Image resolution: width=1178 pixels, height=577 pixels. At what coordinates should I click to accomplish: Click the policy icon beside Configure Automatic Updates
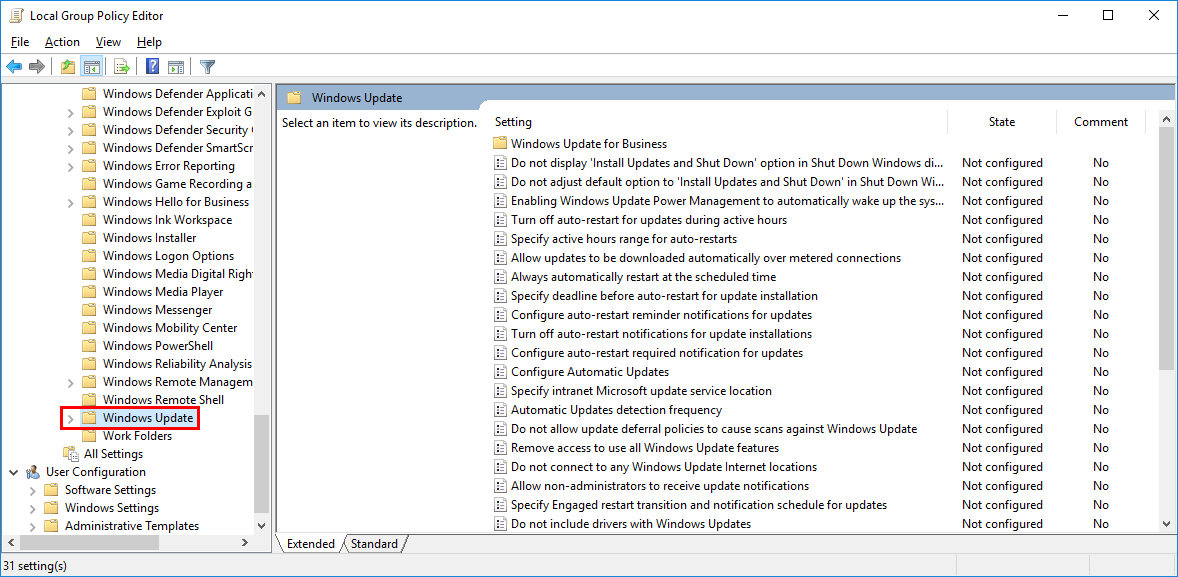pos(500,372)
